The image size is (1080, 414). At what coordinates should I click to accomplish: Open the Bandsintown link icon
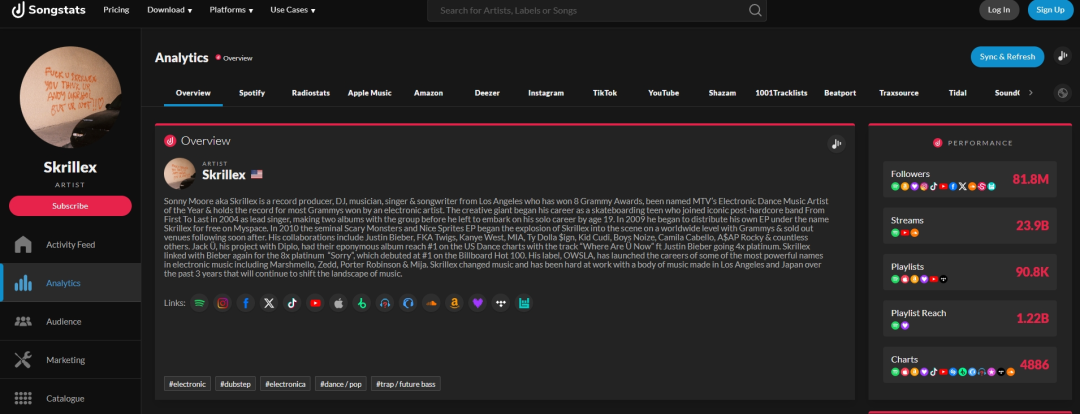[523, 302]
